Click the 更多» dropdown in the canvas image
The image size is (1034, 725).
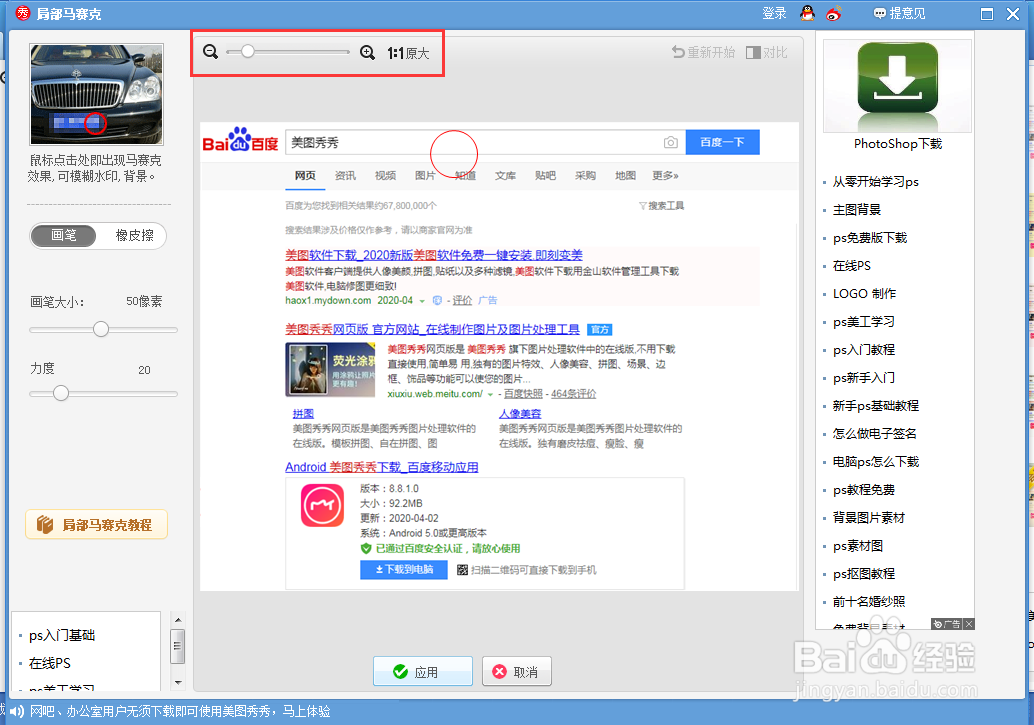click(x=665, y=175)
